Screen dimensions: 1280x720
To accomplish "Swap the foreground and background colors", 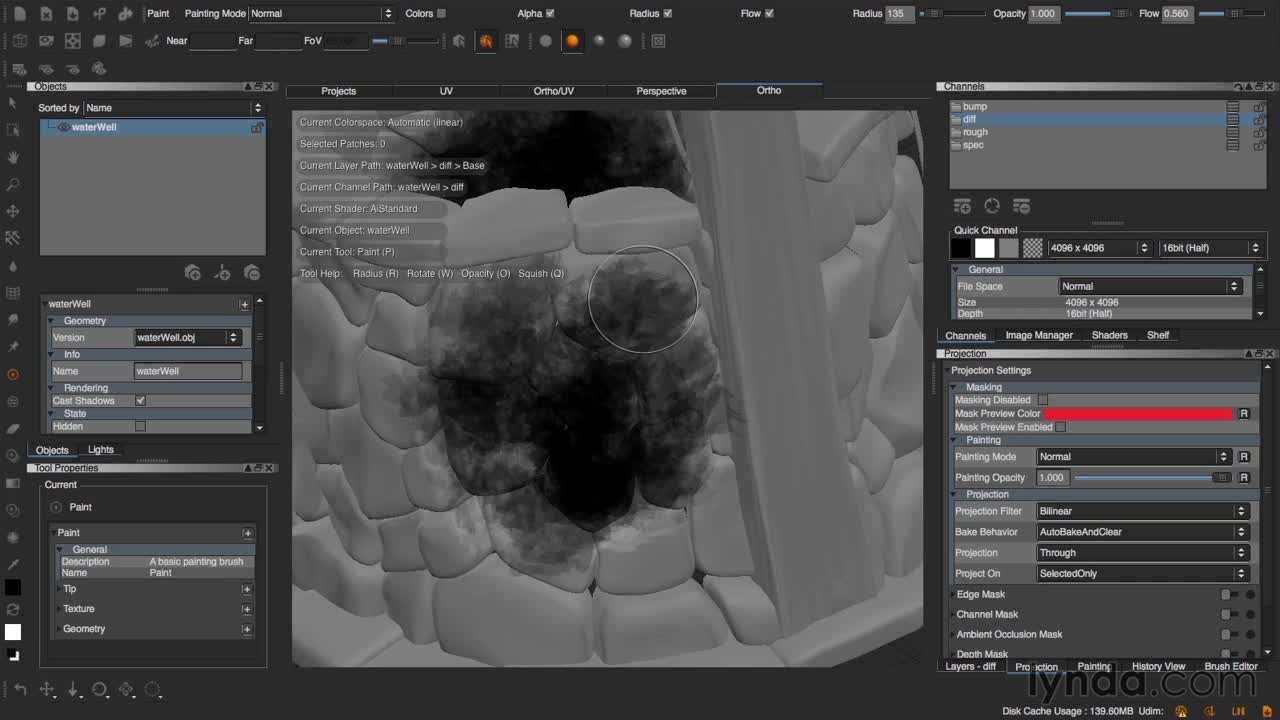I will 13,609.
